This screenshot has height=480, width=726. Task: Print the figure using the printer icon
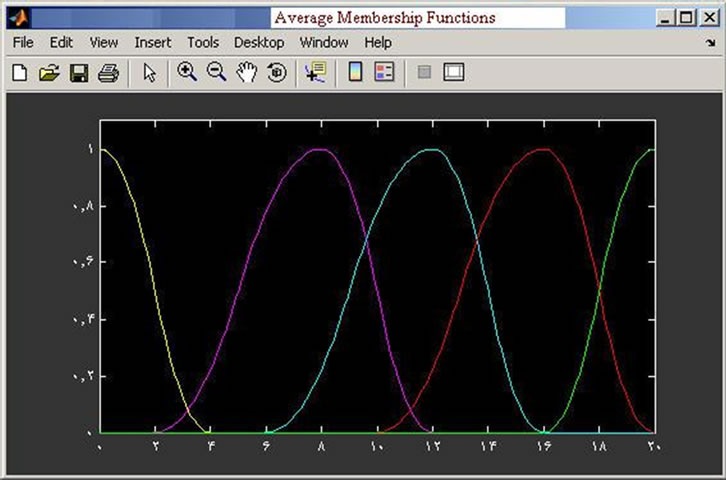[108, 73]
